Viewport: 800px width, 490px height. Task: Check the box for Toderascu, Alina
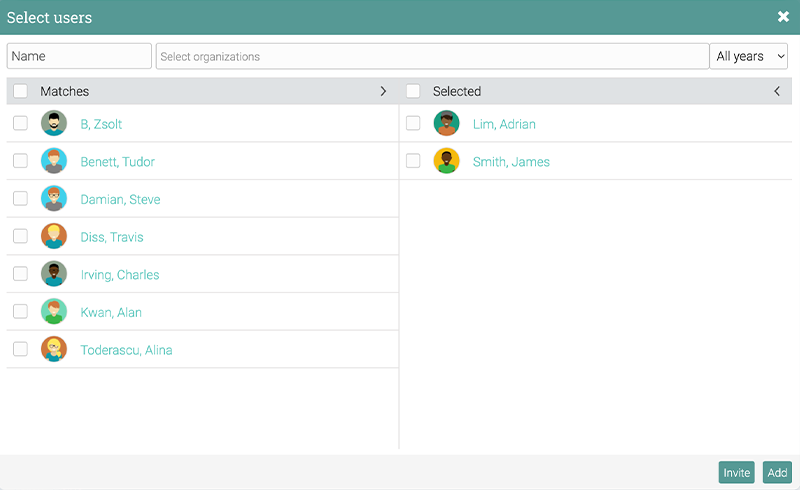click(x=20, y=349)
